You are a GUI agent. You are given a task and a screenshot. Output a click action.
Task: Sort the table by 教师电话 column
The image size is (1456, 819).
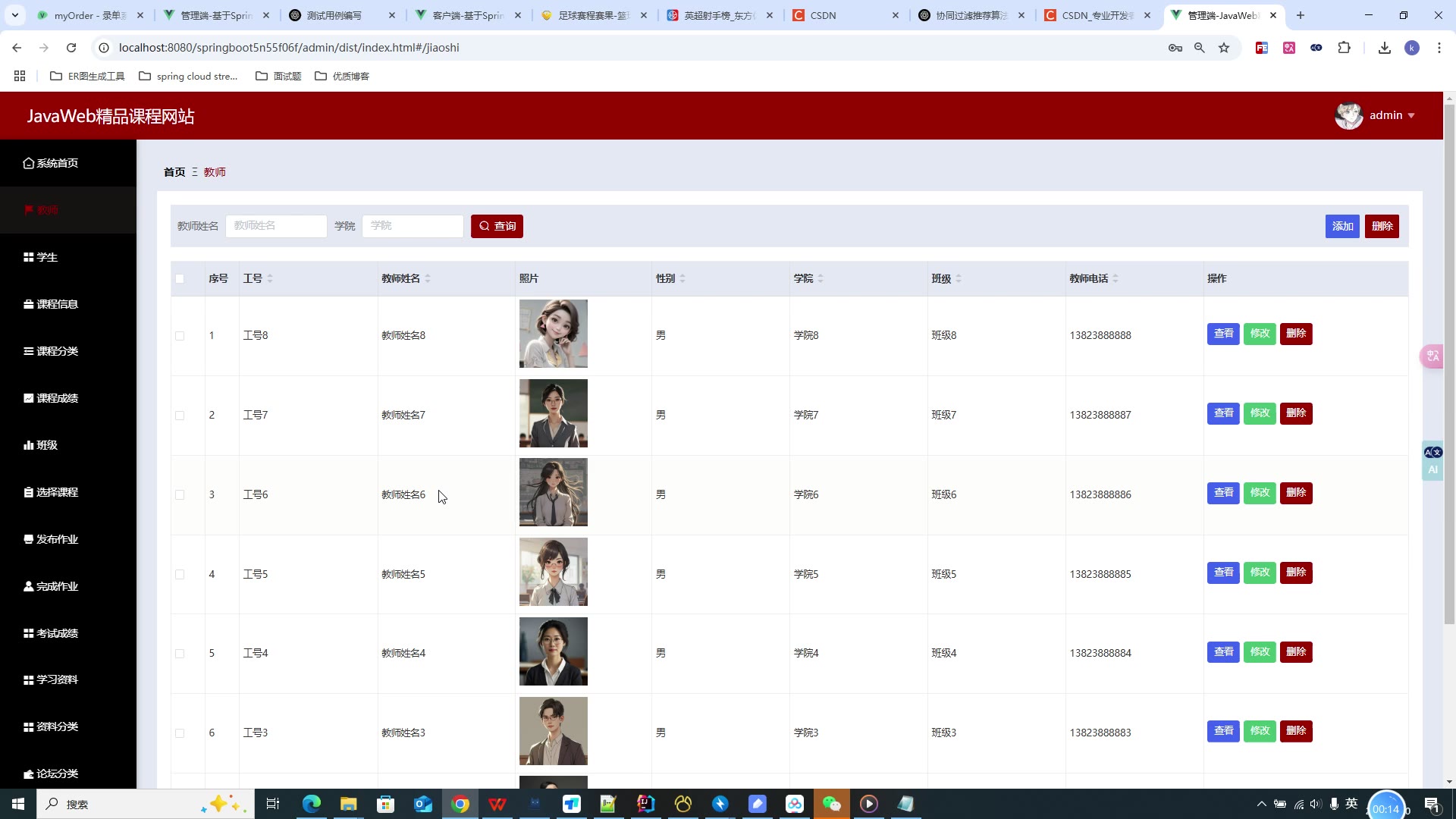point(1115,278)
